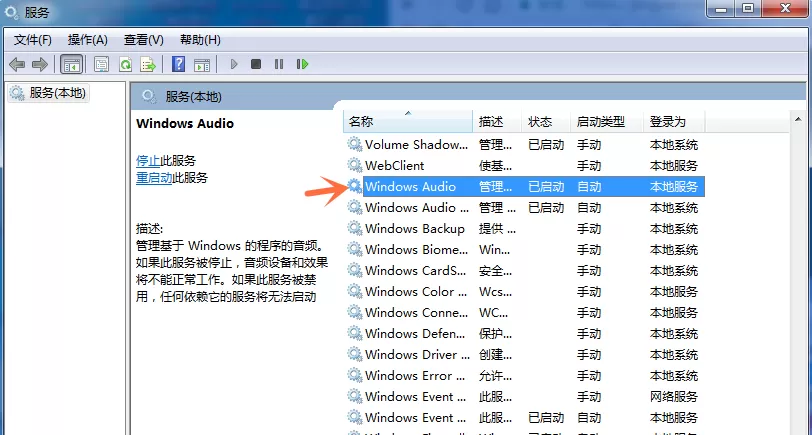Viewport: 812px width, 435px height.
Task: Click the Export list toolbar icon
Action: (x=148, y=64)
